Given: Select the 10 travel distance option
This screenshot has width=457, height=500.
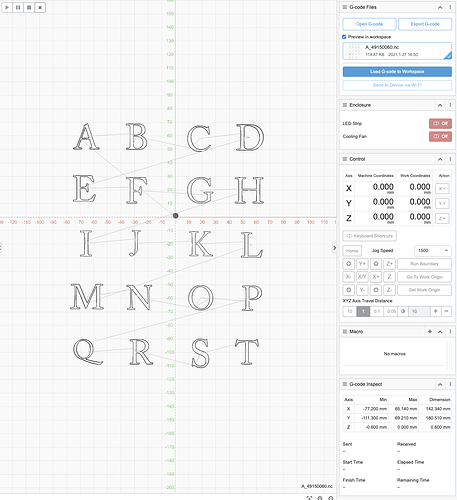Looking at the screenshot, I should pyautogui.click(x=350, y=311).
